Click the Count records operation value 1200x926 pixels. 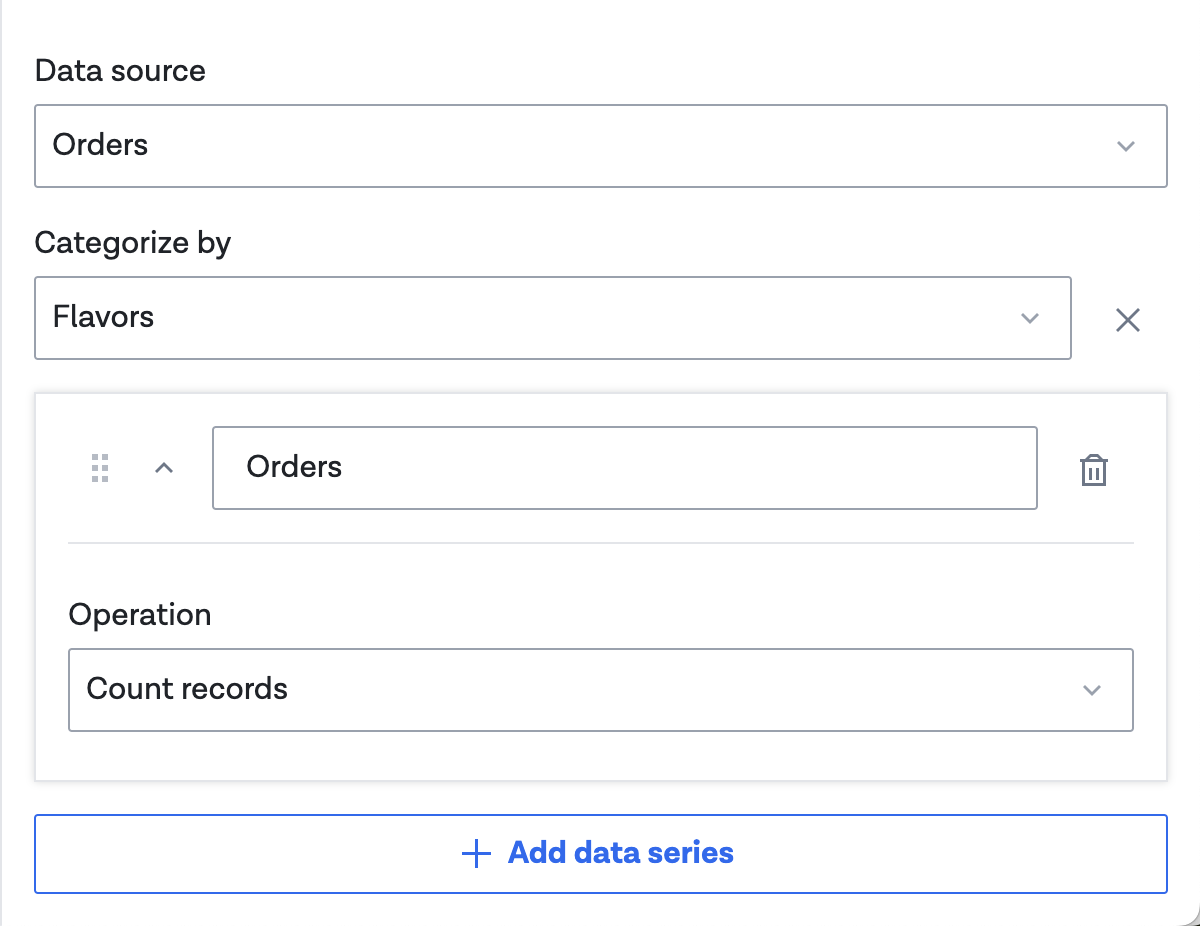point(187,689)
